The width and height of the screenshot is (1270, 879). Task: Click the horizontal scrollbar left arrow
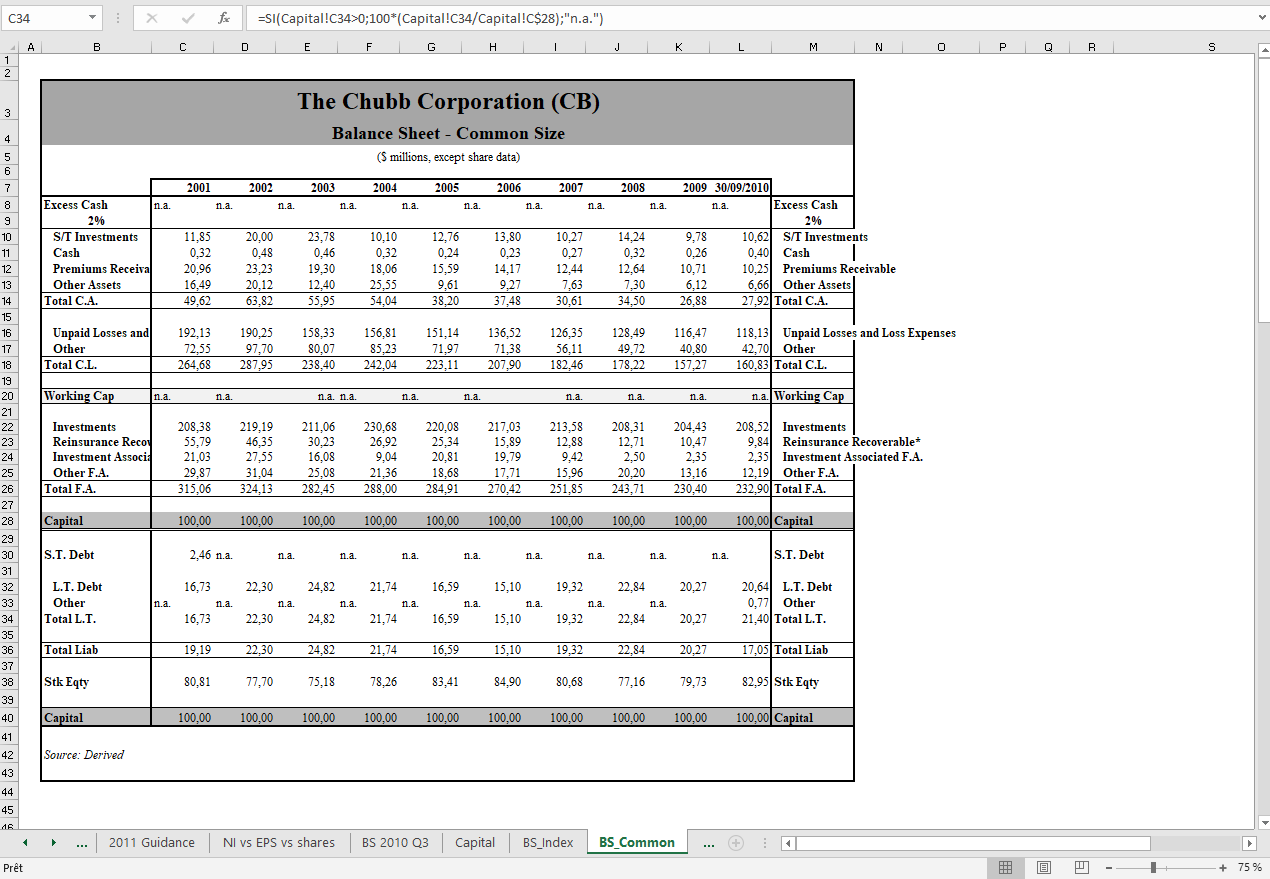788,843
